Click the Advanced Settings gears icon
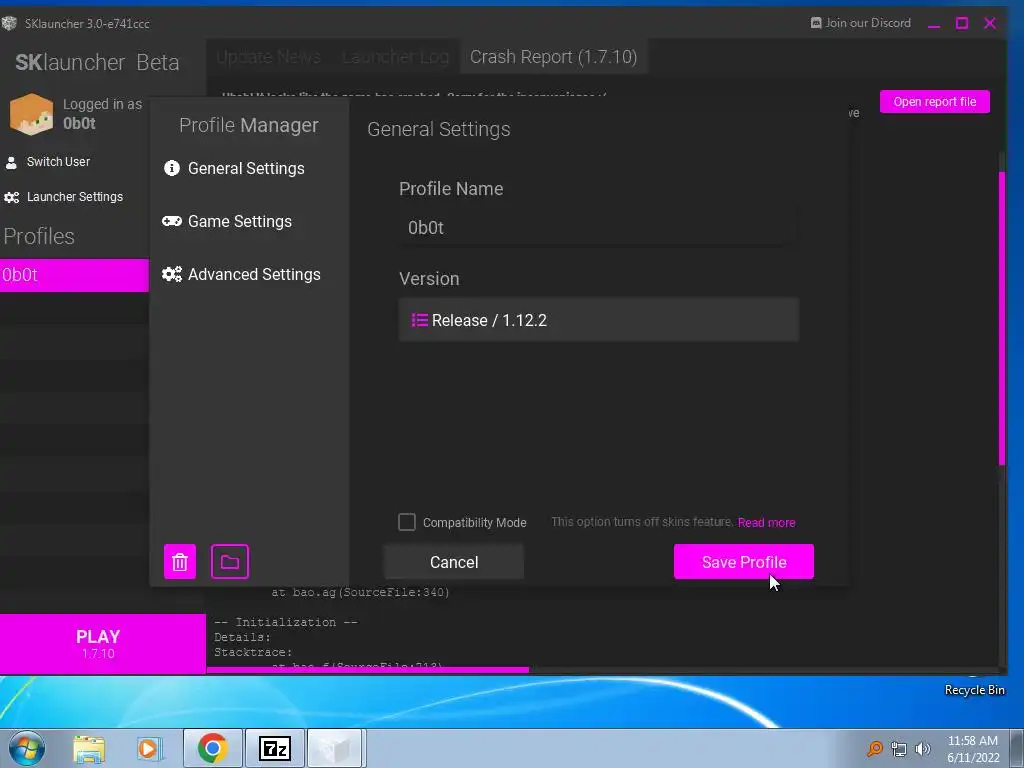Image resolution: width=1024 pixels, height=768 pixels. (172, 274)
